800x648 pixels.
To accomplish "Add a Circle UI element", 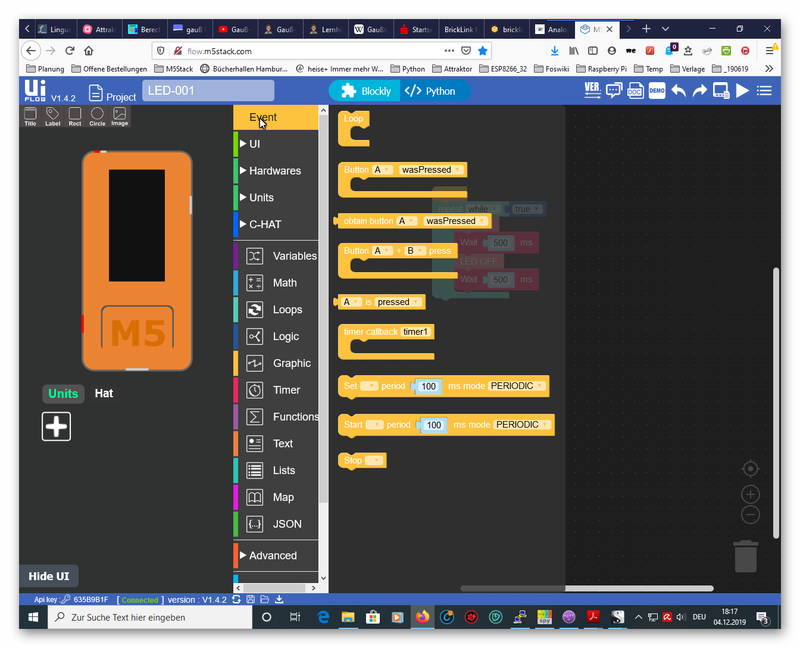I will click(x=97, y=116).
